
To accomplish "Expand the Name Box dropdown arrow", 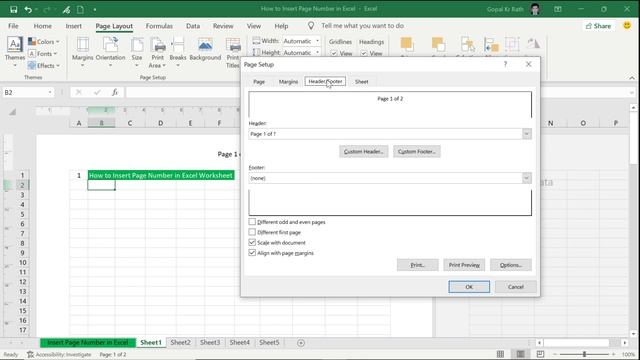I will click(x=50, y=93).
